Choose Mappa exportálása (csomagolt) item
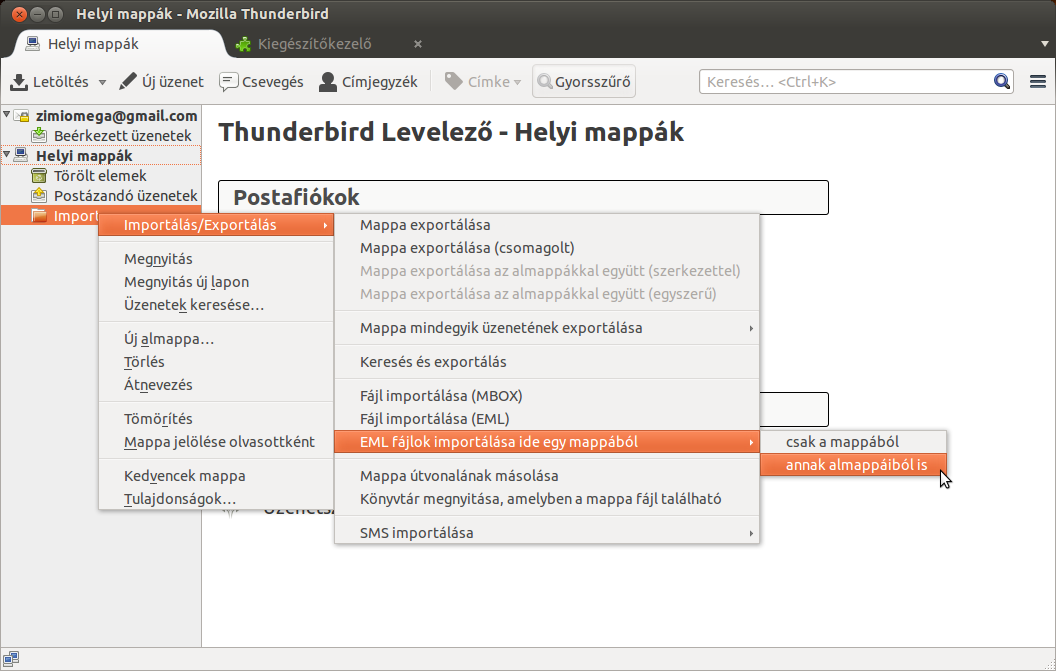 [x=547, y=248]
